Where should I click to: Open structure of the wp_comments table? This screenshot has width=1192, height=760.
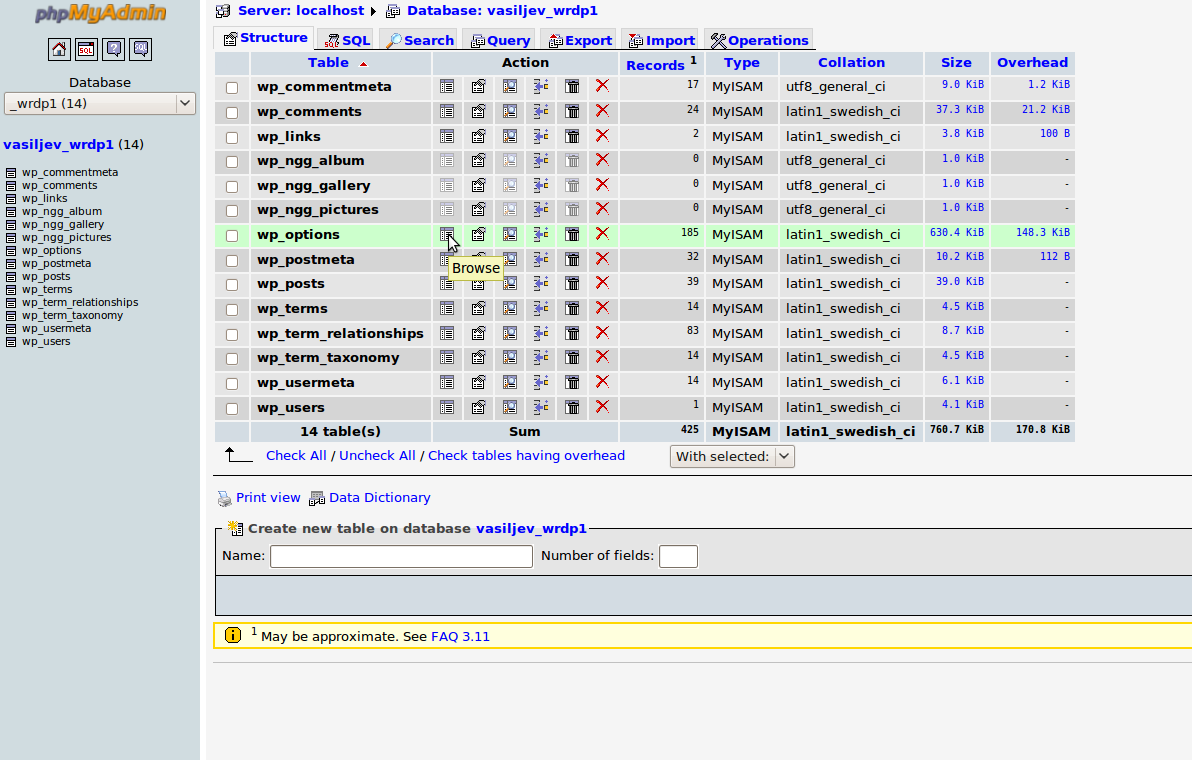[478, 112]
